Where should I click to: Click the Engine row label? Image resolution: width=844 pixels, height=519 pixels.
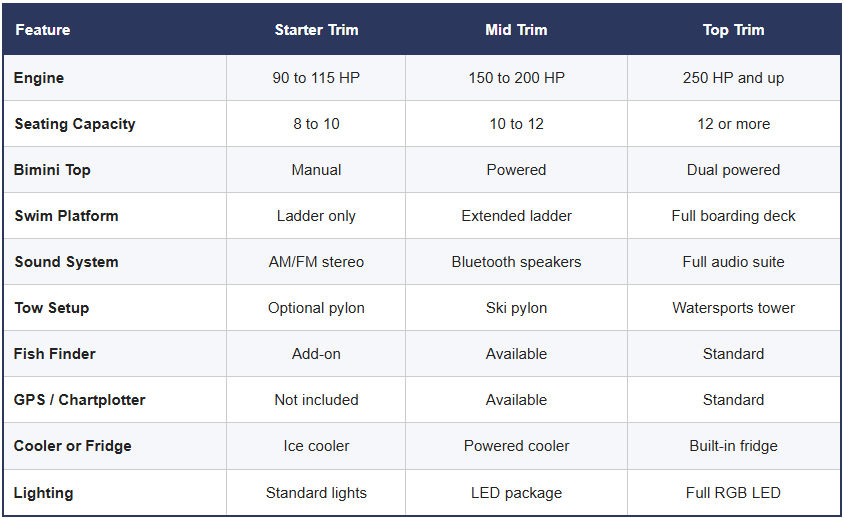[39, 78]
